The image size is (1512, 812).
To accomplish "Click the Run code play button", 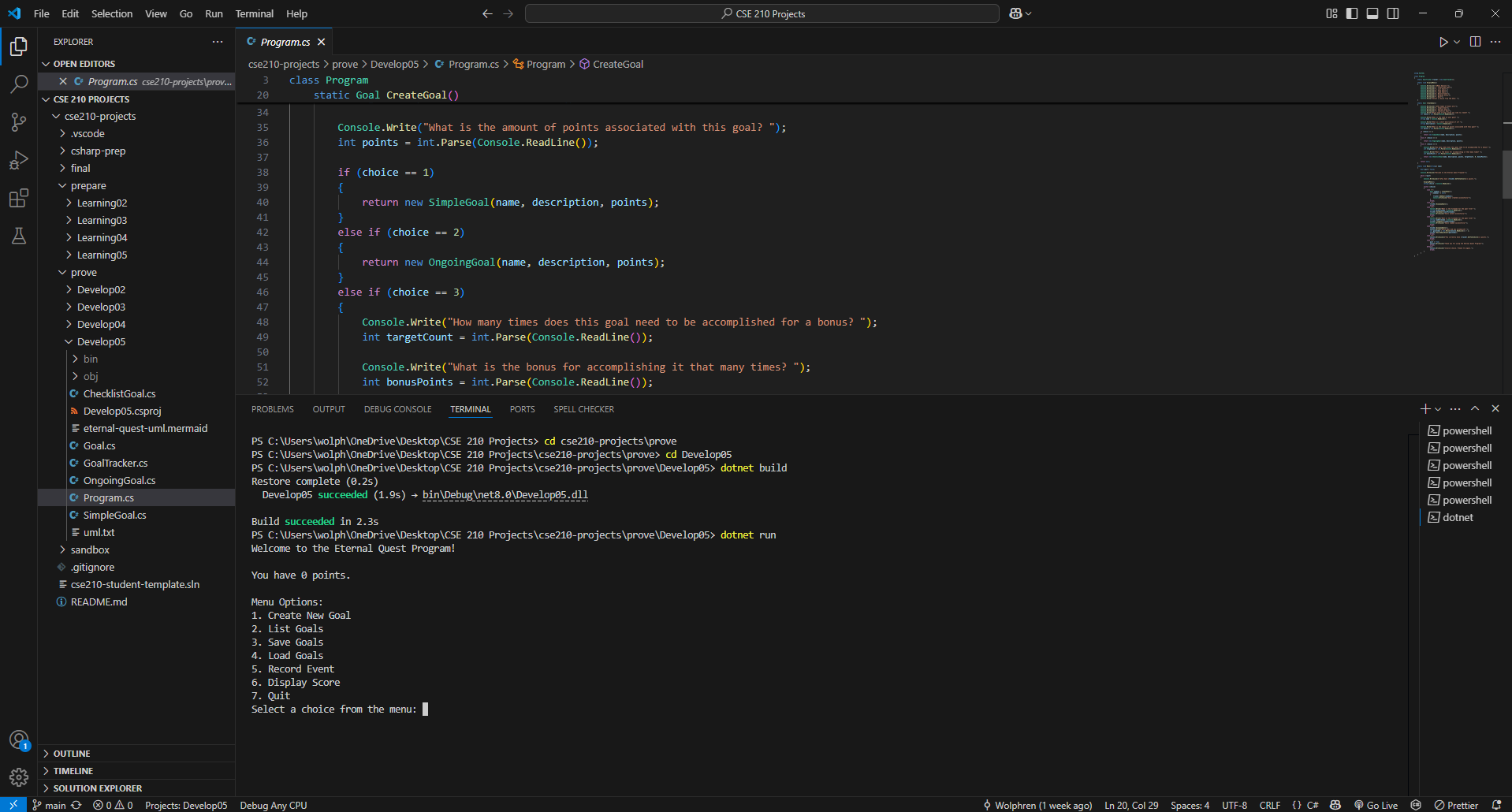I will point(1443,42).
